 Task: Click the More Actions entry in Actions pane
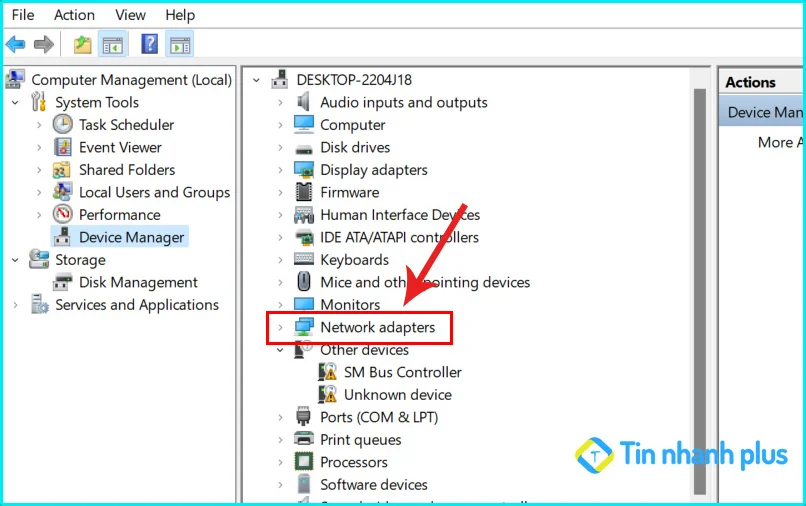pos(779,142)
